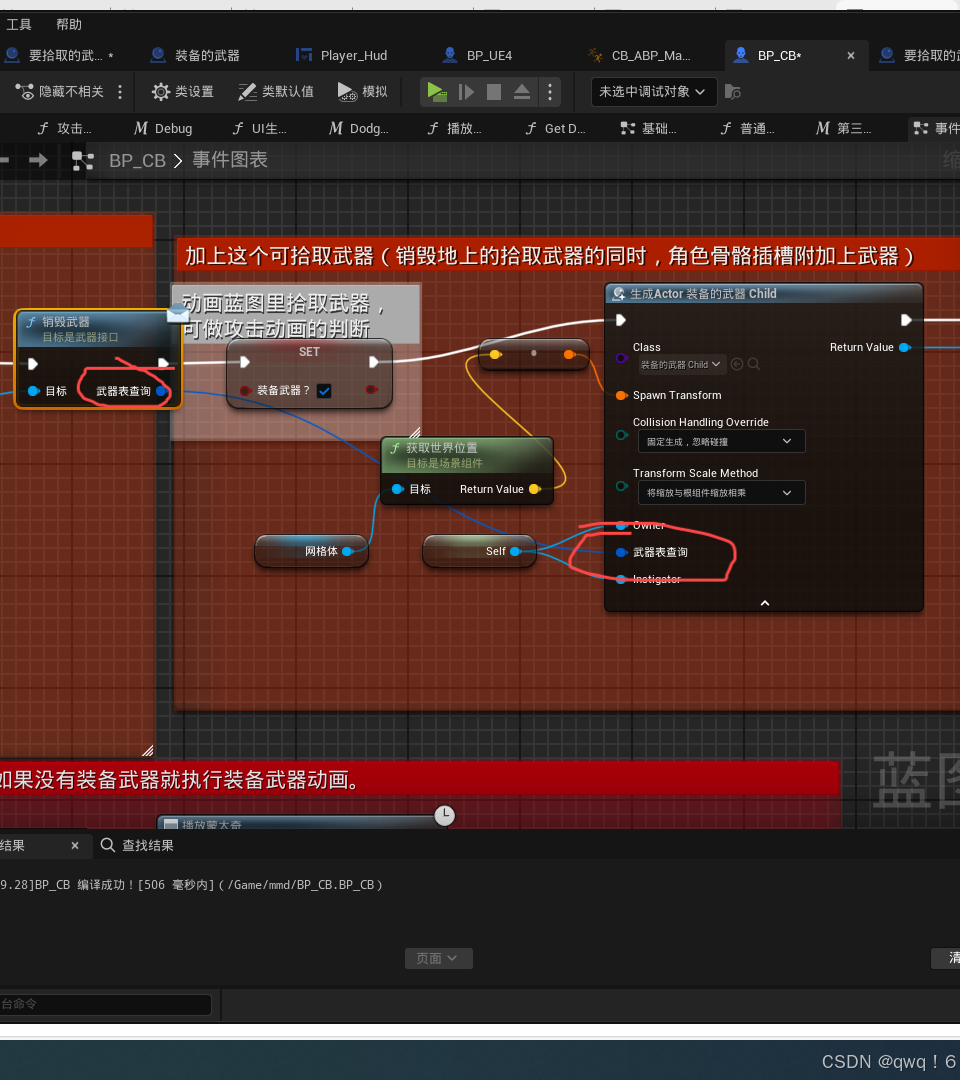Viewport: 960px width, 1080px height.
Task: Open options next to 隐藏不相关
Action: (x=121, y=92)
